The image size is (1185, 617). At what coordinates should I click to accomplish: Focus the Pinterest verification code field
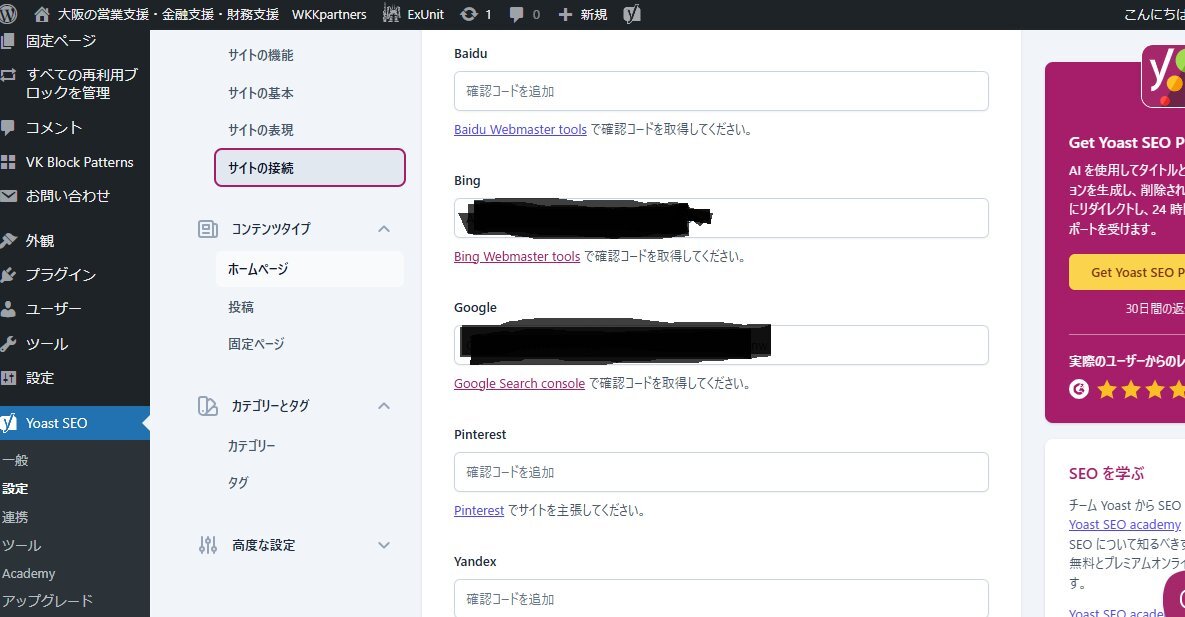[x=721, y=472]
